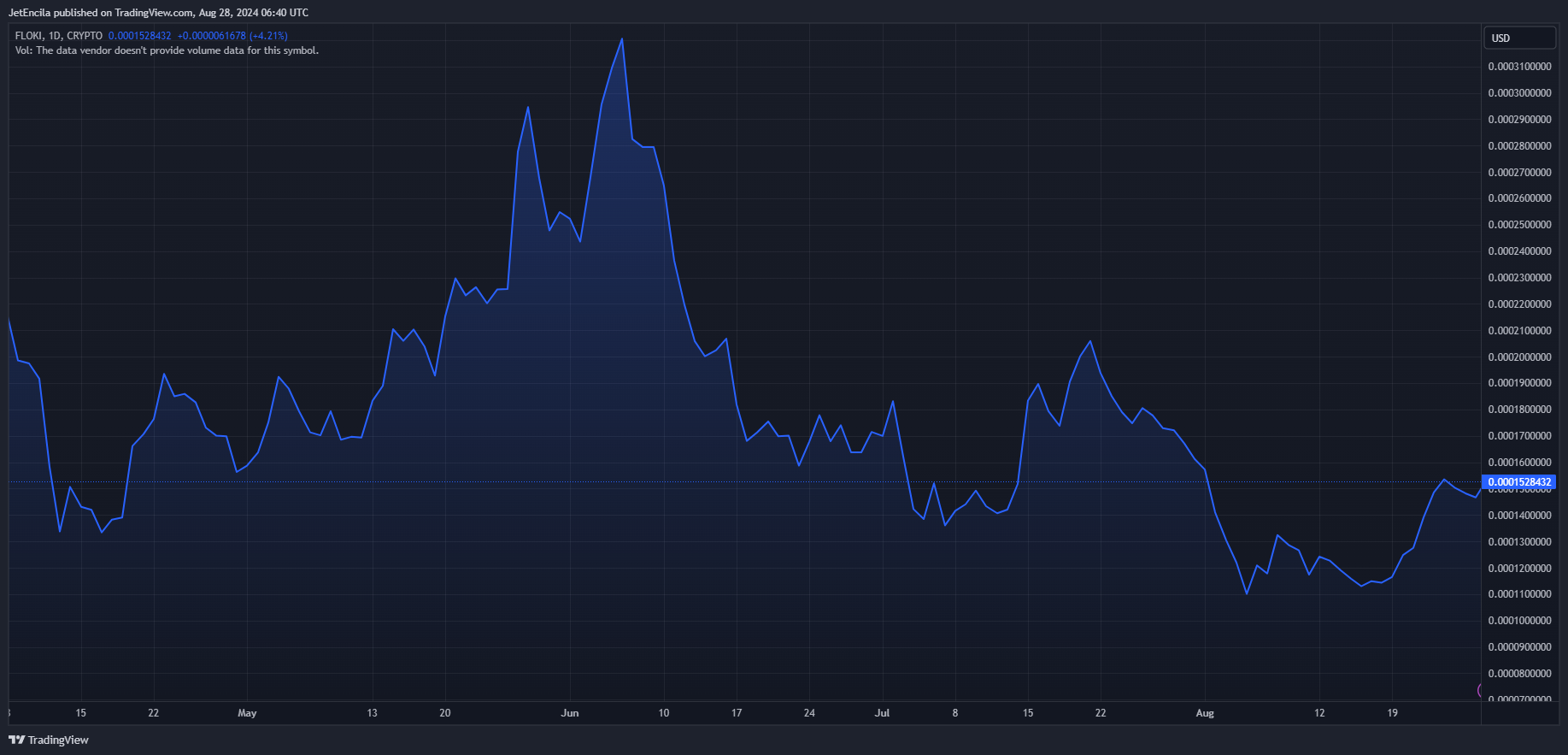This screenshot has height=755, width=1568.
Task: Click the current price tag 0.0001528432
Action: click(1518, 482)
